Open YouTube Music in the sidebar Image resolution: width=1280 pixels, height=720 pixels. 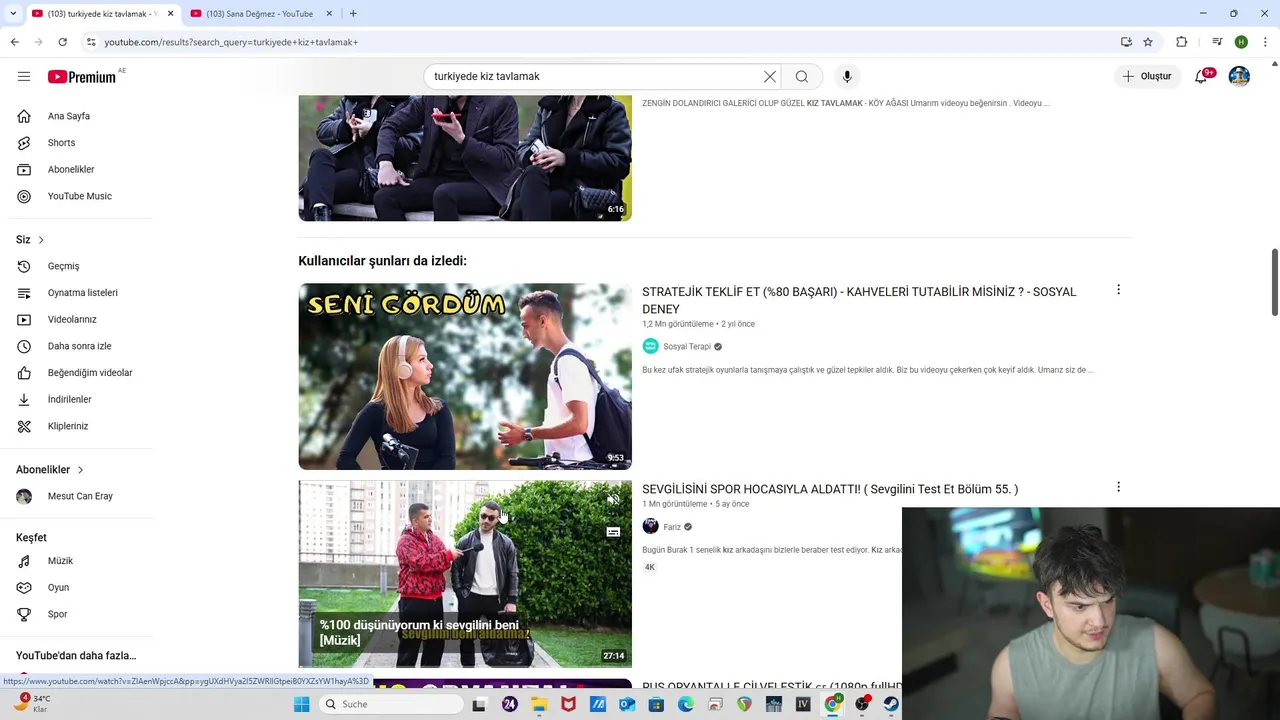(x=78, y=196)
